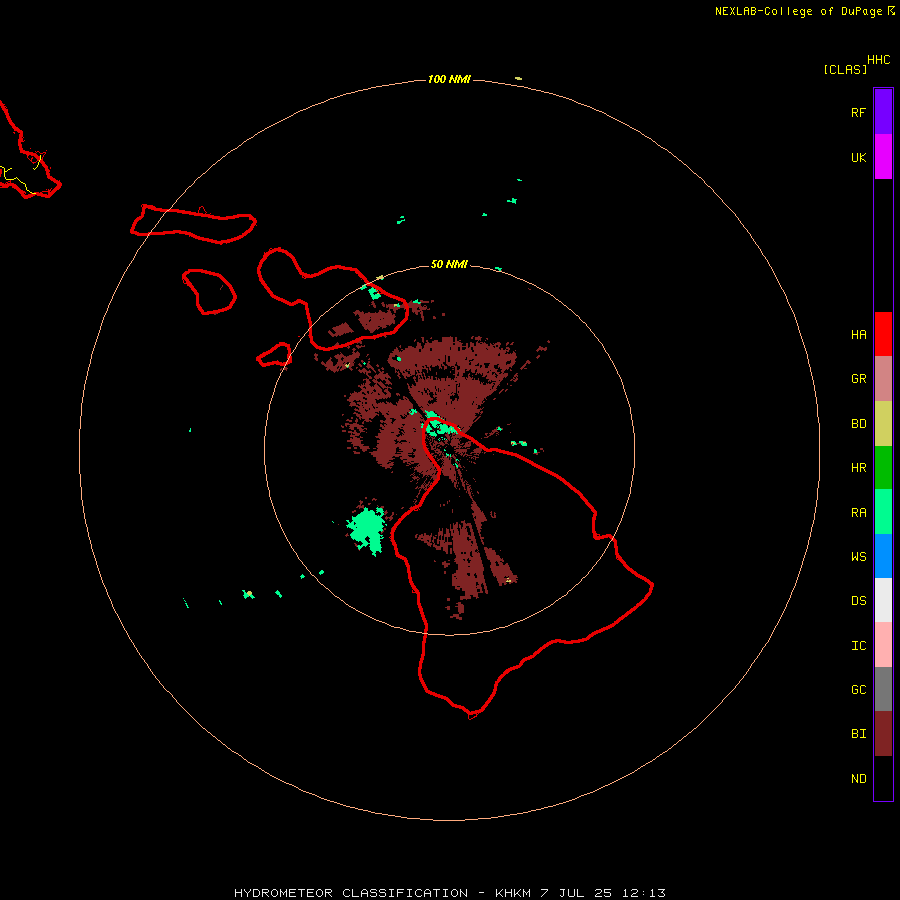Select the GC gray legend swatch
The height and width of the screenshot is (900, 900).
coord(883,689)
